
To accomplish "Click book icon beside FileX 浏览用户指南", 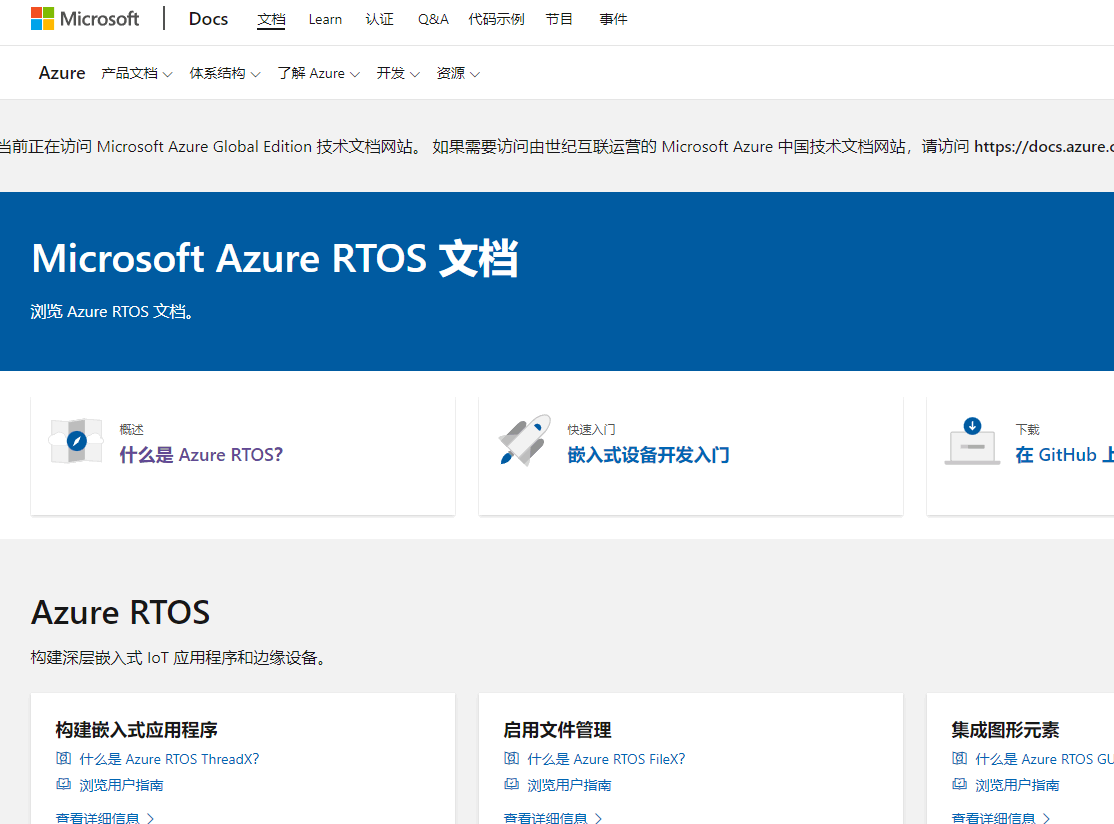I will tap(512, 785).
